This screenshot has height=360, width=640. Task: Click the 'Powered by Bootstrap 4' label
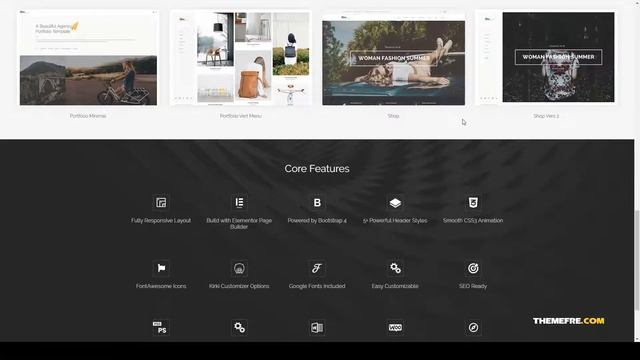tap(317, 220)
